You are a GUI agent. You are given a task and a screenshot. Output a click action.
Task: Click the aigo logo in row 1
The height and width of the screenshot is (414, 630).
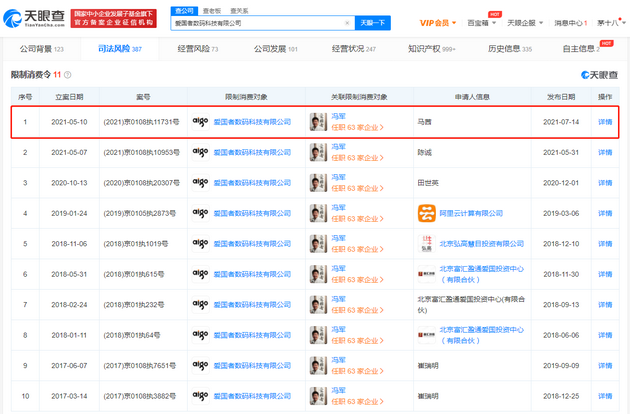(x=200, y=122)
